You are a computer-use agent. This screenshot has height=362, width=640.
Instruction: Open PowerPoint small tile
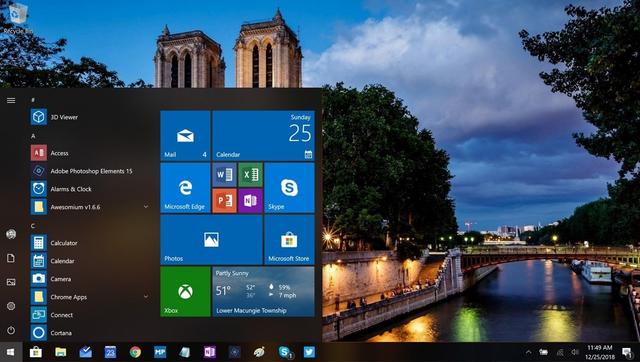click(224, 201)
